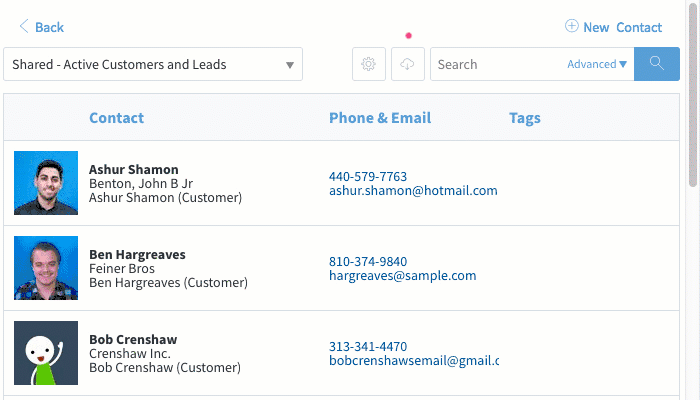This screenshot has width=700, height=400.
Task: Focus the Search text field
Action: (x=498, y=64)
